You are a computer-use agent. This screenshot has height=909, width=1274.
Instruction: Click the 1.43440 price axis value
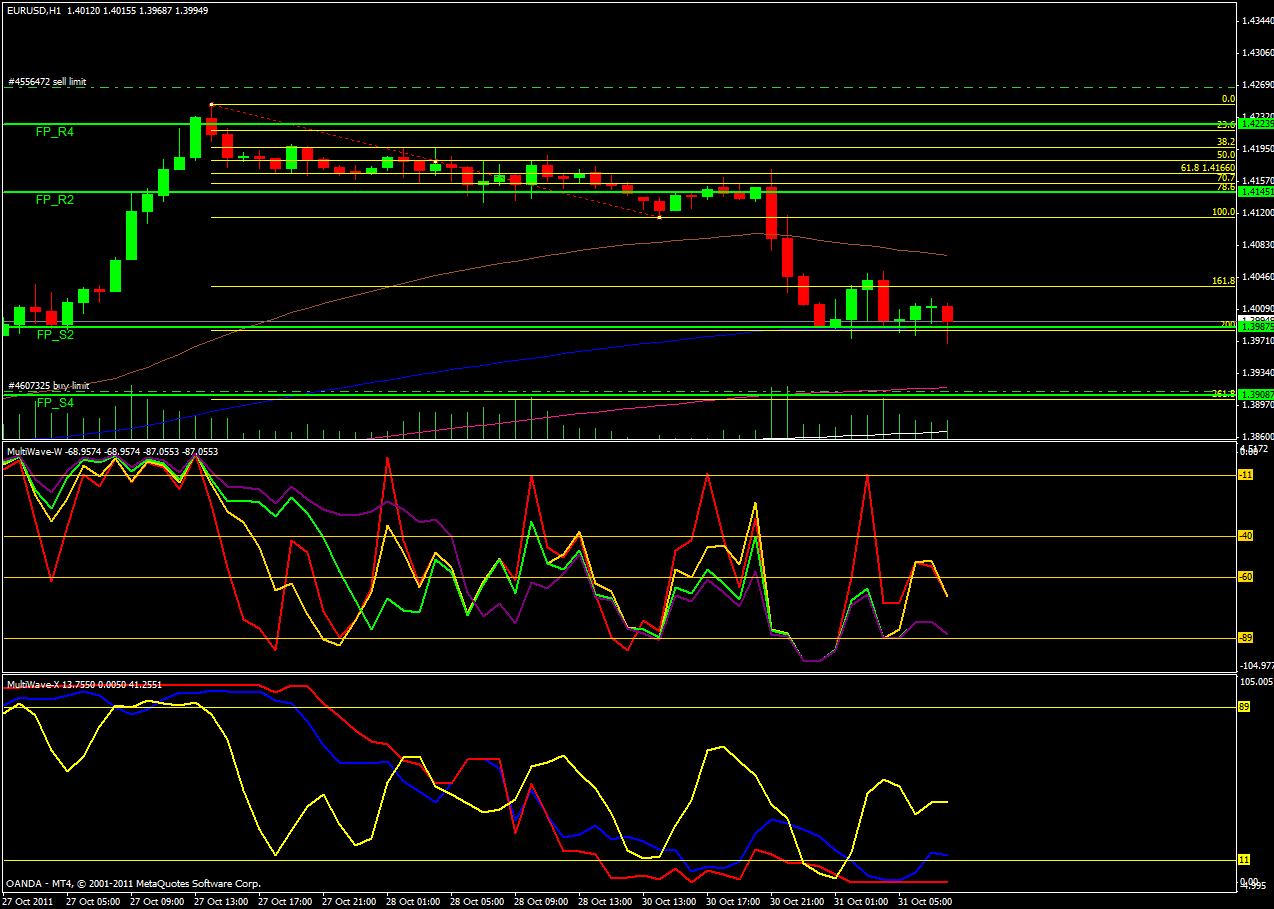click(1257, 20)
